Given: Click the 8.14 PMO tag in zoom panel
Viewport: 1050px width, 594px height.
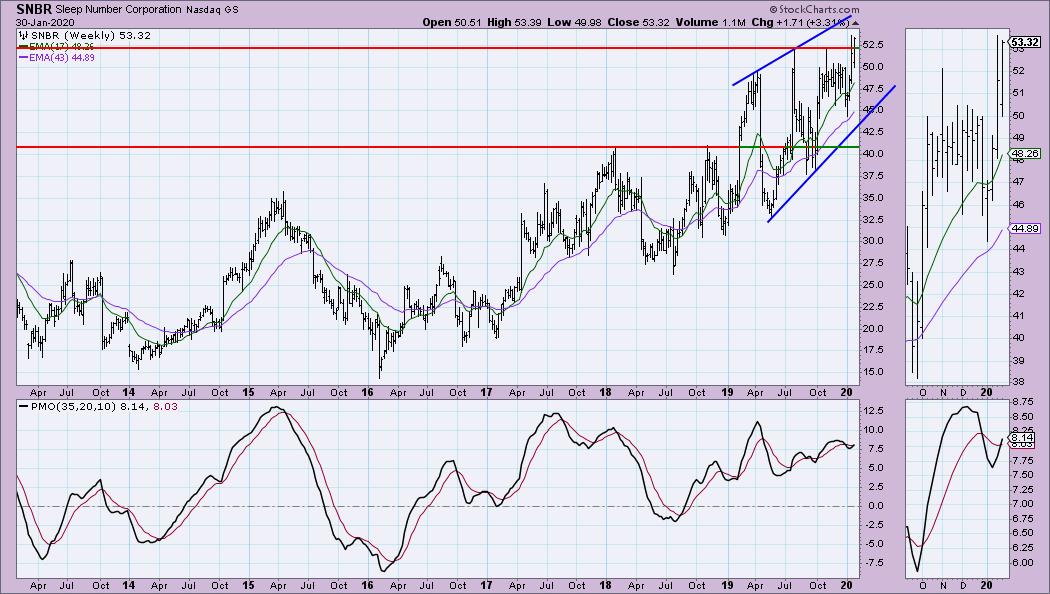Looking at the screenshot, I should point(1022,437).
